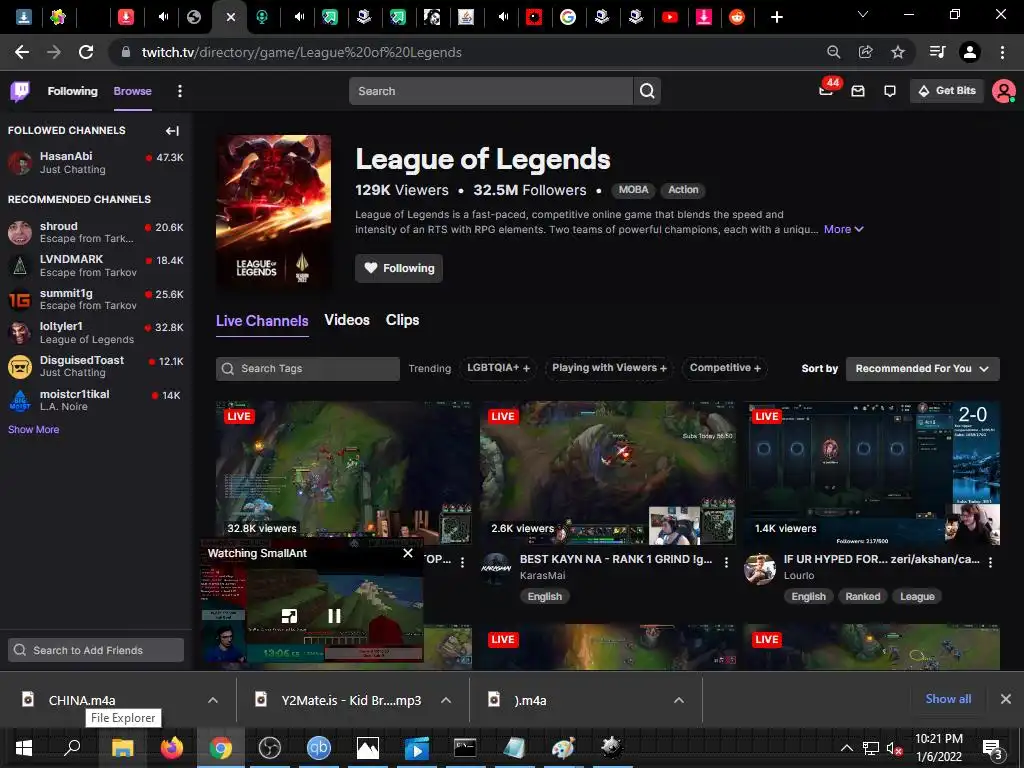Open the user profile avatar menu

(1003, 91)
